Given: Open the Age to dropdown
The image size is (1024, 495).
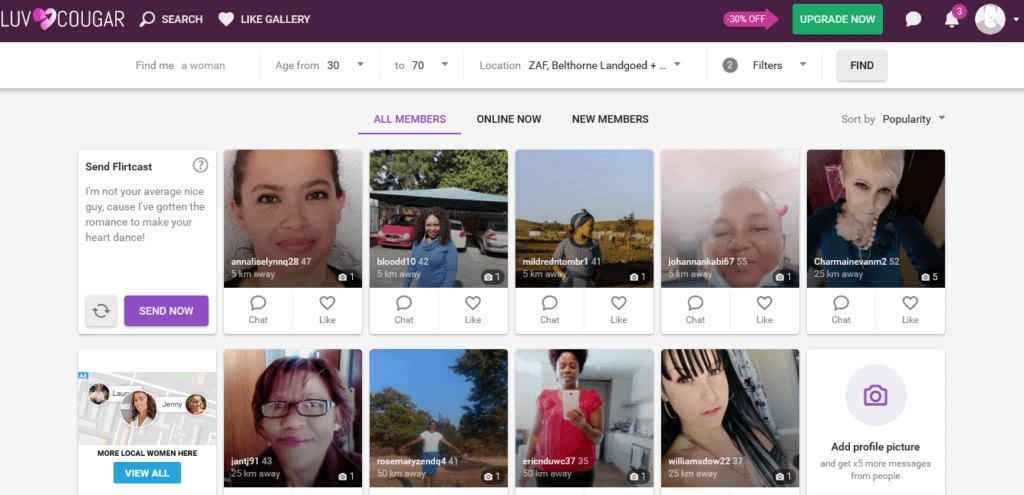Looking at the screenshot, I should [x=421, y=65].
